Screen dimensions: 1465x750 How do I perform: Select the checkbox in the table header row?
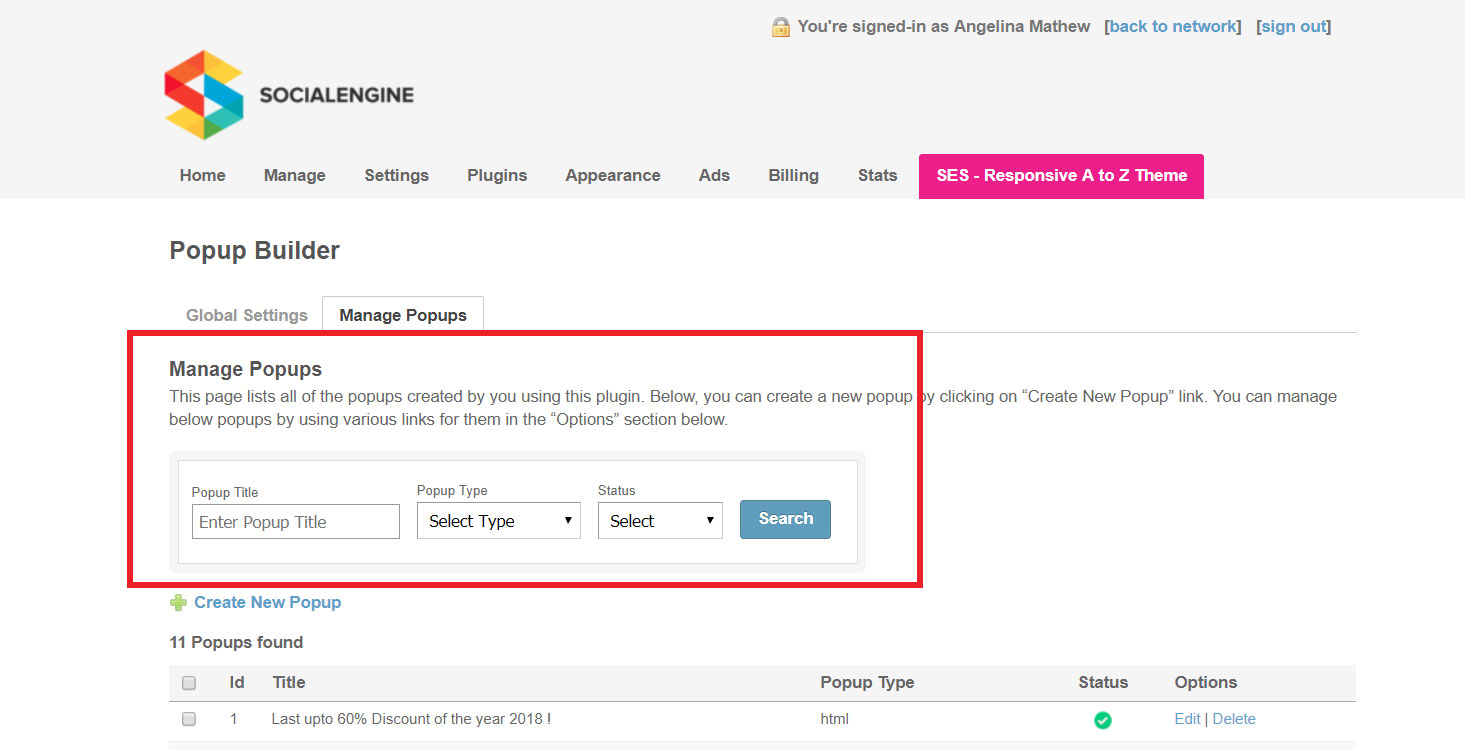[188, 682]
